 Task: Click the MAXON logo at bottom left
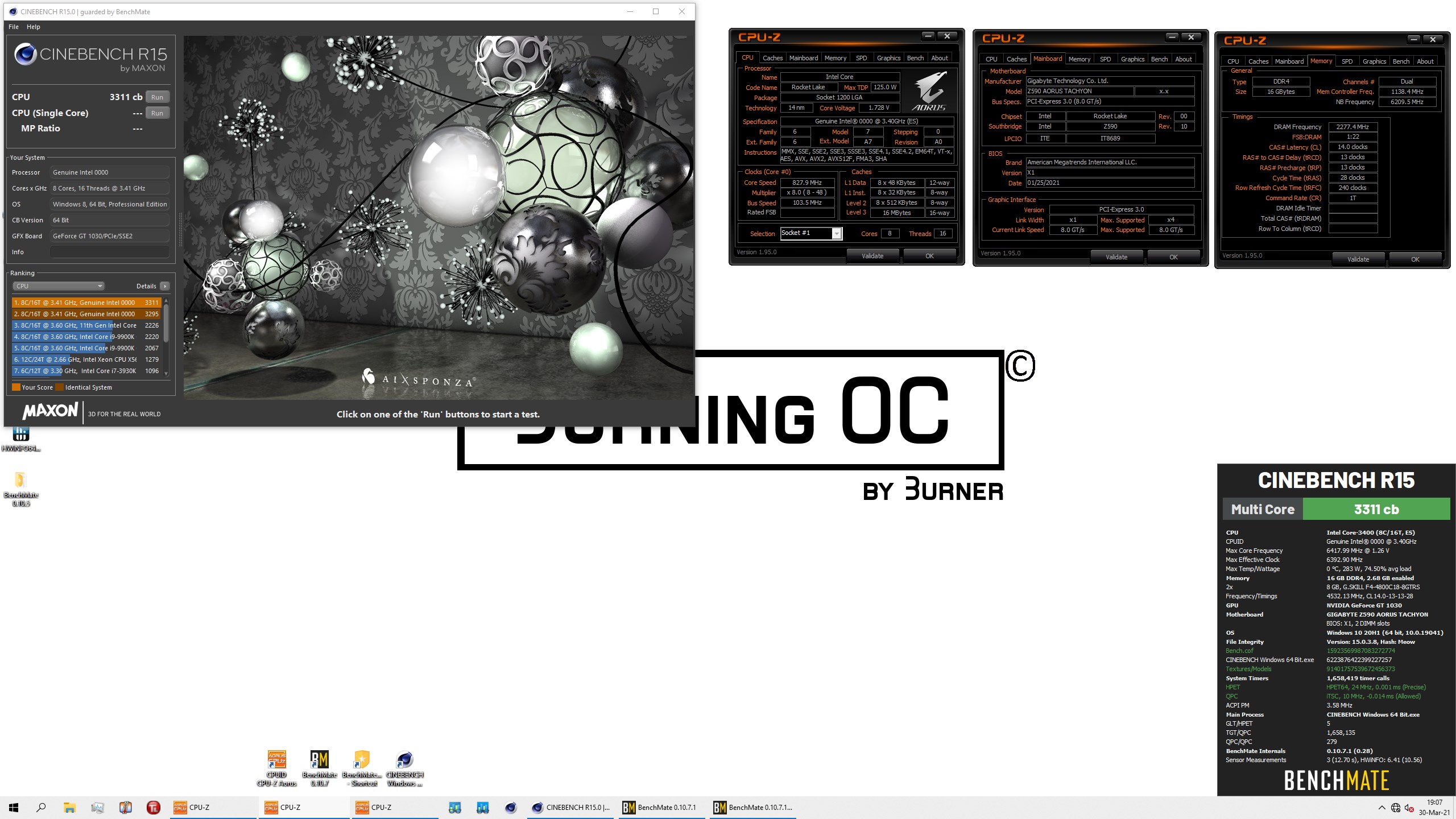pos(50,411)
